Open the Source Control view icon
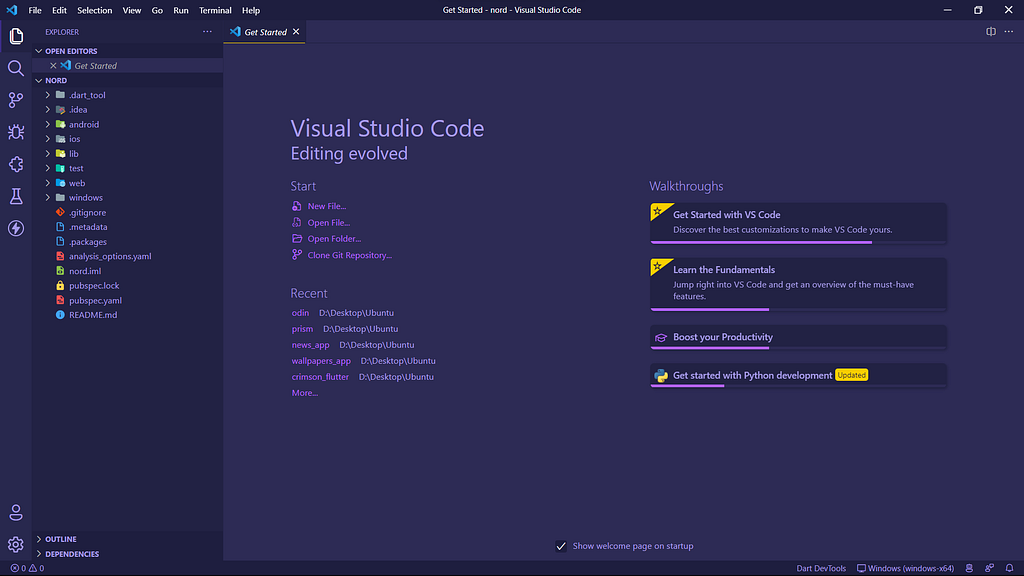The height and width of the screenshot is (576, 1024). [16, 100]
